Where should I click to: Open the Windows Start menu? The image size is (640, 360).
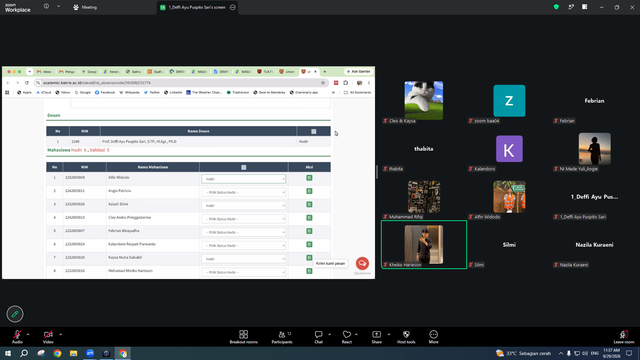tap(8, 353)
